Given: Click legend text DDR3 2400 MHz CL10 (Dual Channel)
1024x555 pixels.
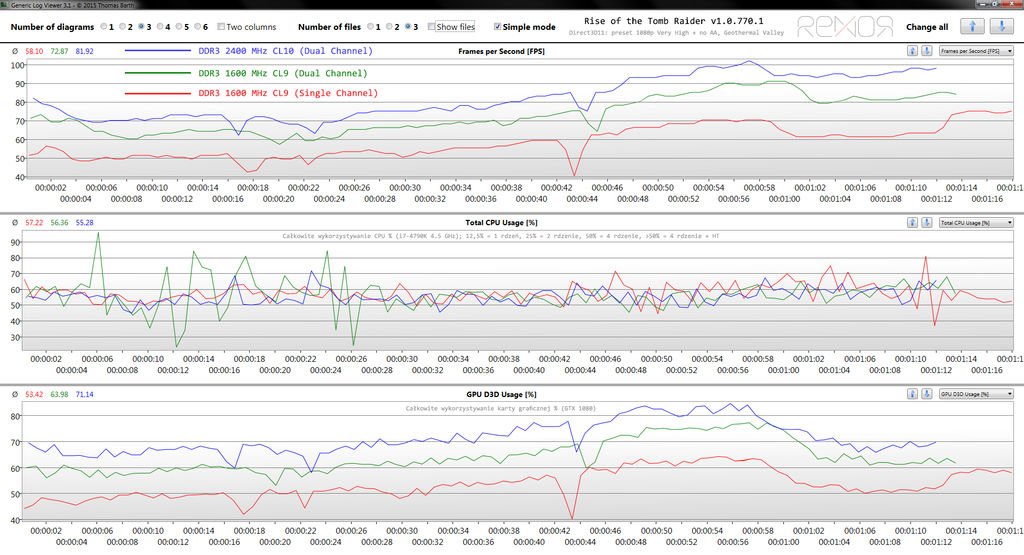Looking at the screenshot, I should point(285,51).
